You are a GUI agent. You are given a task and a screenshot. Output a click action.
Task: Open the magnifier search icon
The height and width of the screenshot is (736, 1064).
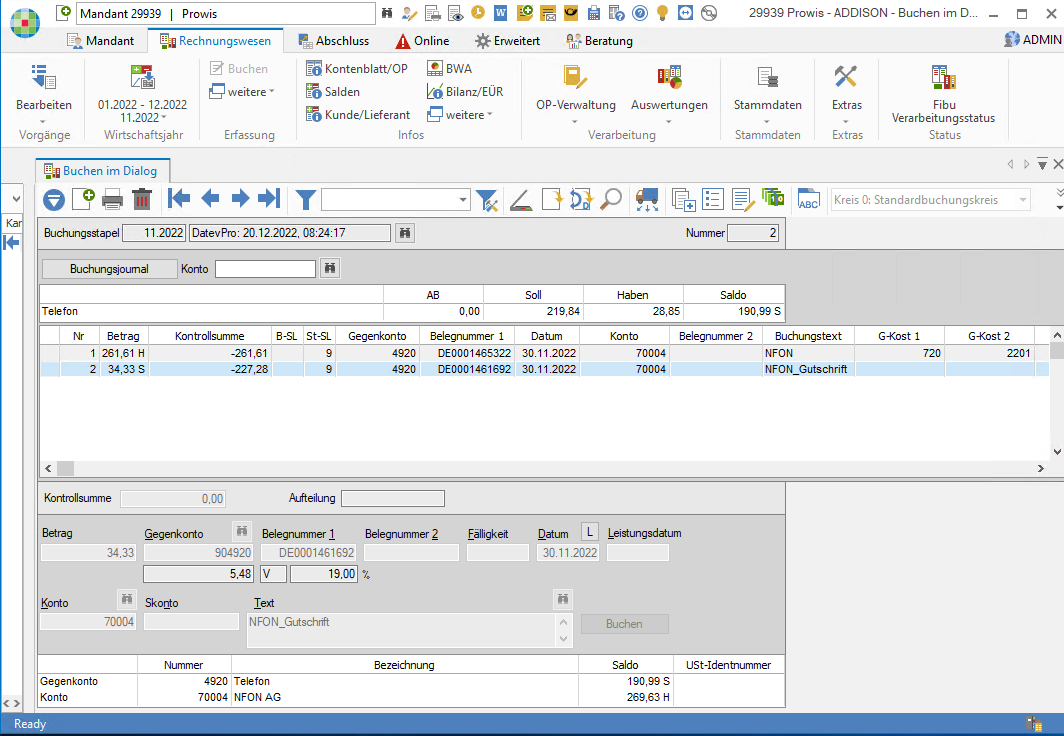[x=611, y=199]
